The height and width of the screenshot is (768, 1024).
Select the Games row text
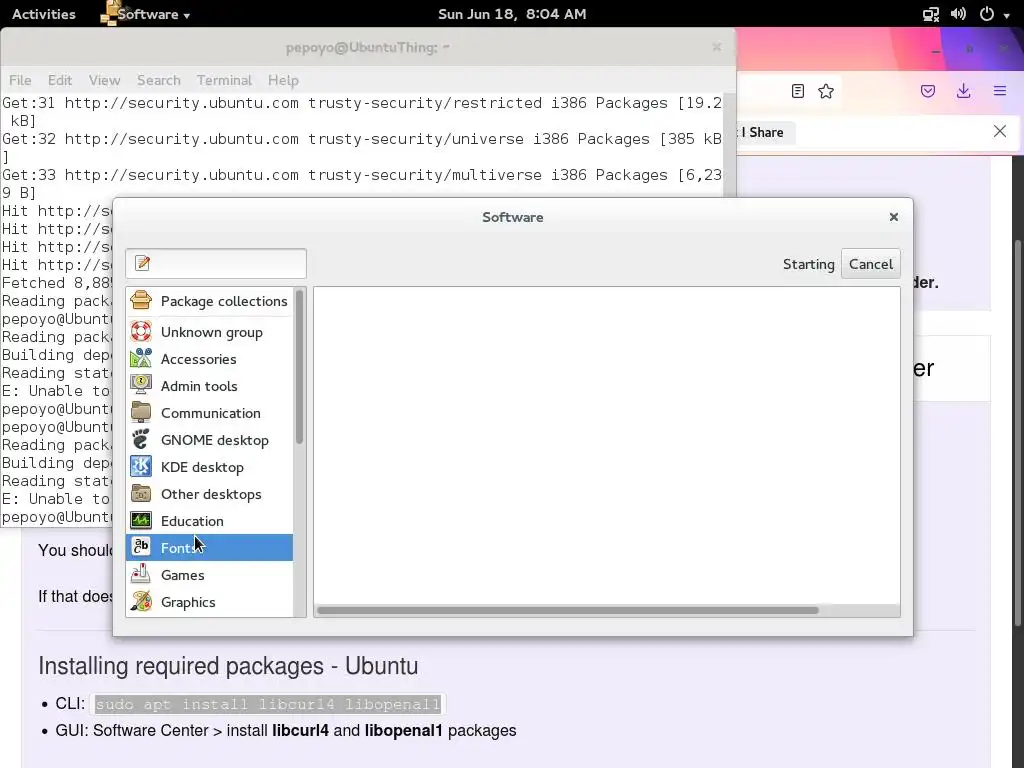pyautogui.click(x=183, y=575)
